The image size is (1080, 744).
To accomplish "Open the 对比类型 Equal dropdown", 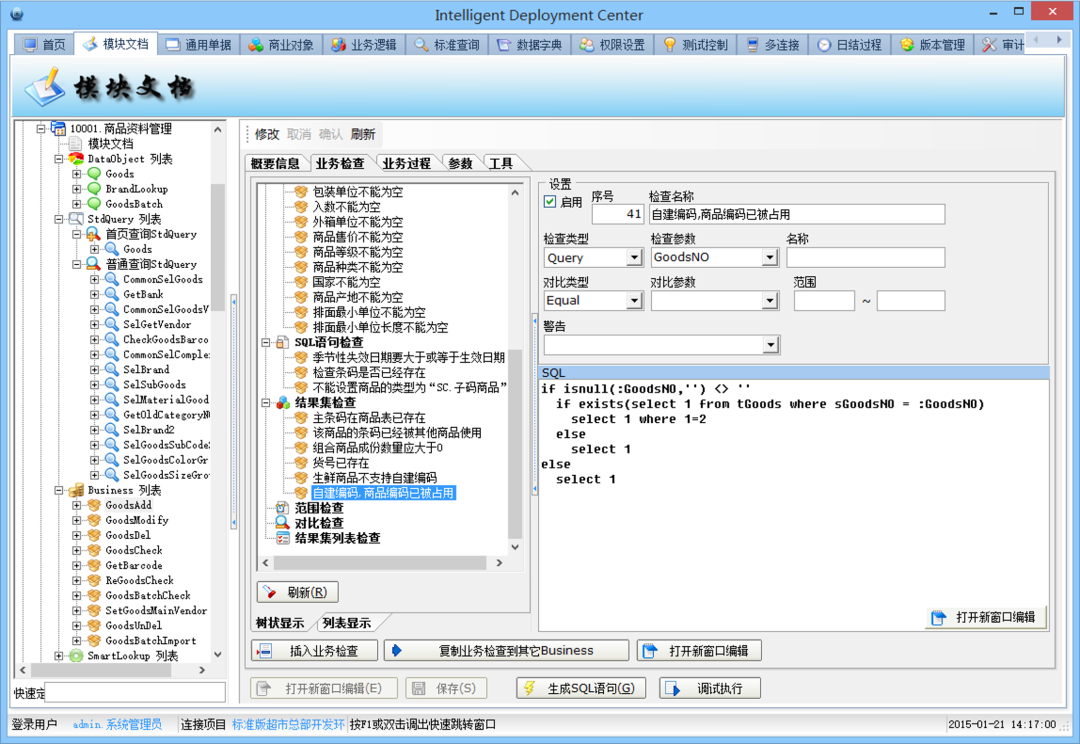I will [634, 300].
